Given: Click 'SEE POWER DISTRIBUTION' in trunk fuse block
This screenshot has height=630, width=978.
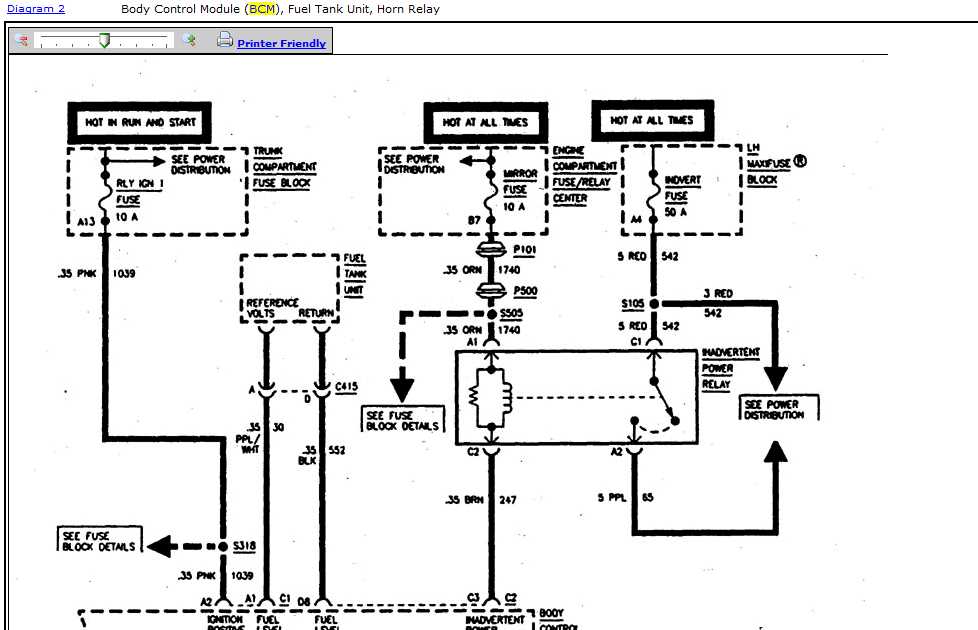Looking at the screenshot, I should coord(200,165).
